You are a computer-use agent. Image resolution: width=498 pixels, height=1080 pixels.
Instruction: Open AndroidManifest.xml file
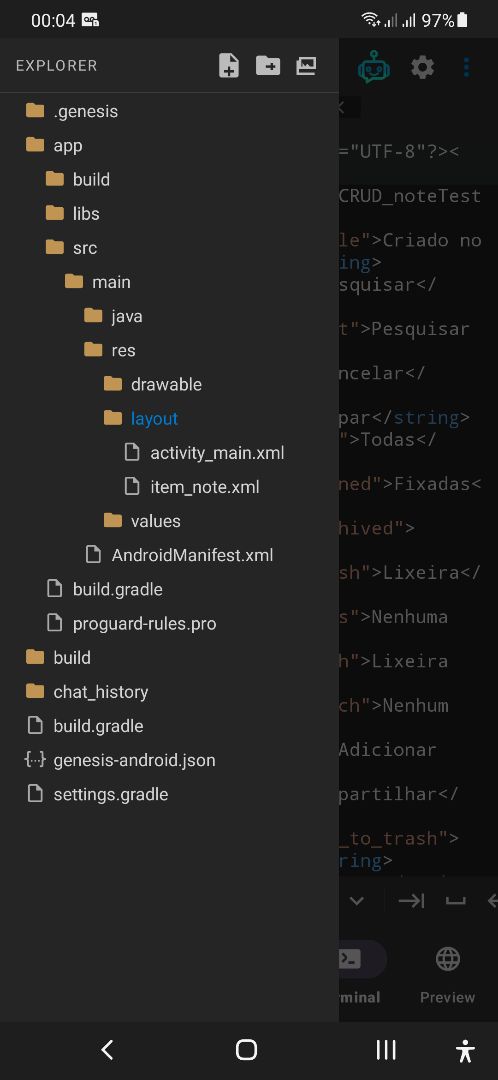(169, 555)
